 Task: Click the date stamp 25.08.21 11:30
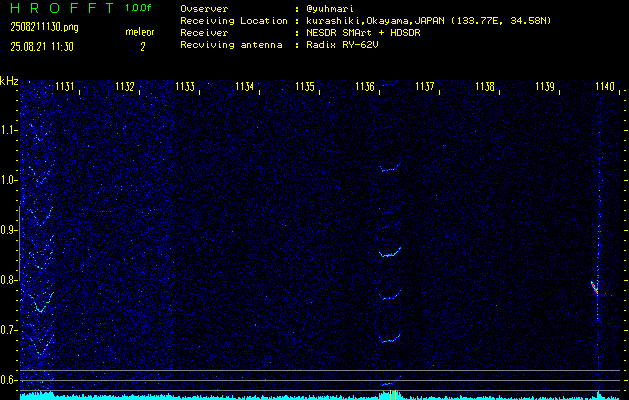pos(42,47)
